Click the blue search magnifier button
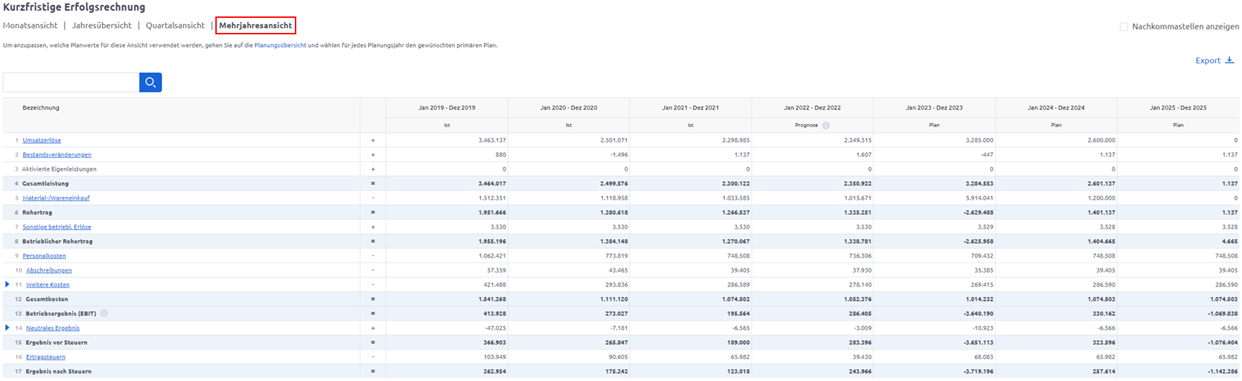The height and width of the screenshot is (381, 1242). (151, 83)
